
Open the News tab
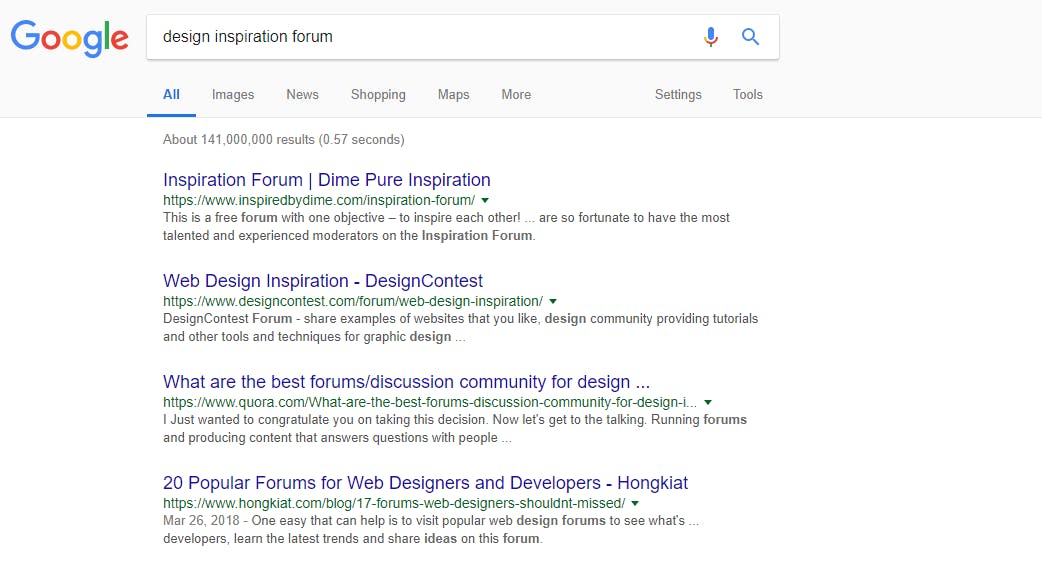[x=302, y=94]
